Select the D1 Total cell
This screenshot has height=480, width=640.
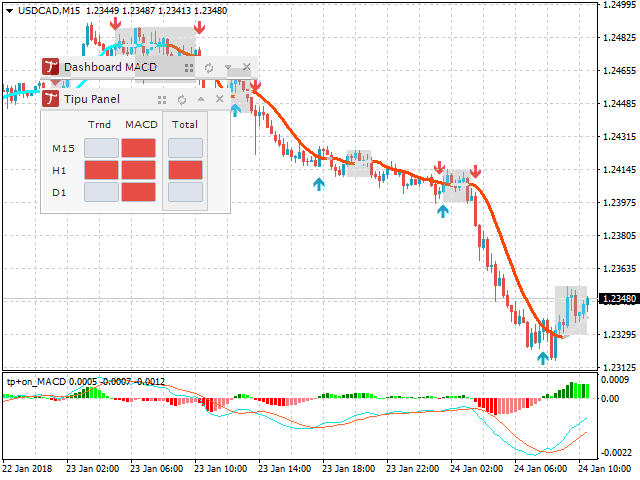click(x=185, y=192)
